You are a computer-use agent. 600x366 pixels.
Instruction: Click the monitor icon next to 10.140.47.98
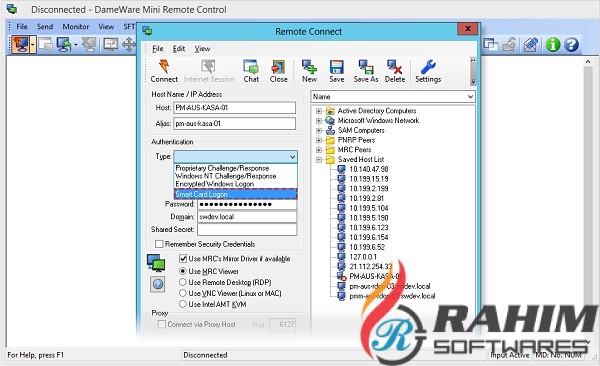[x=341, y=169]
